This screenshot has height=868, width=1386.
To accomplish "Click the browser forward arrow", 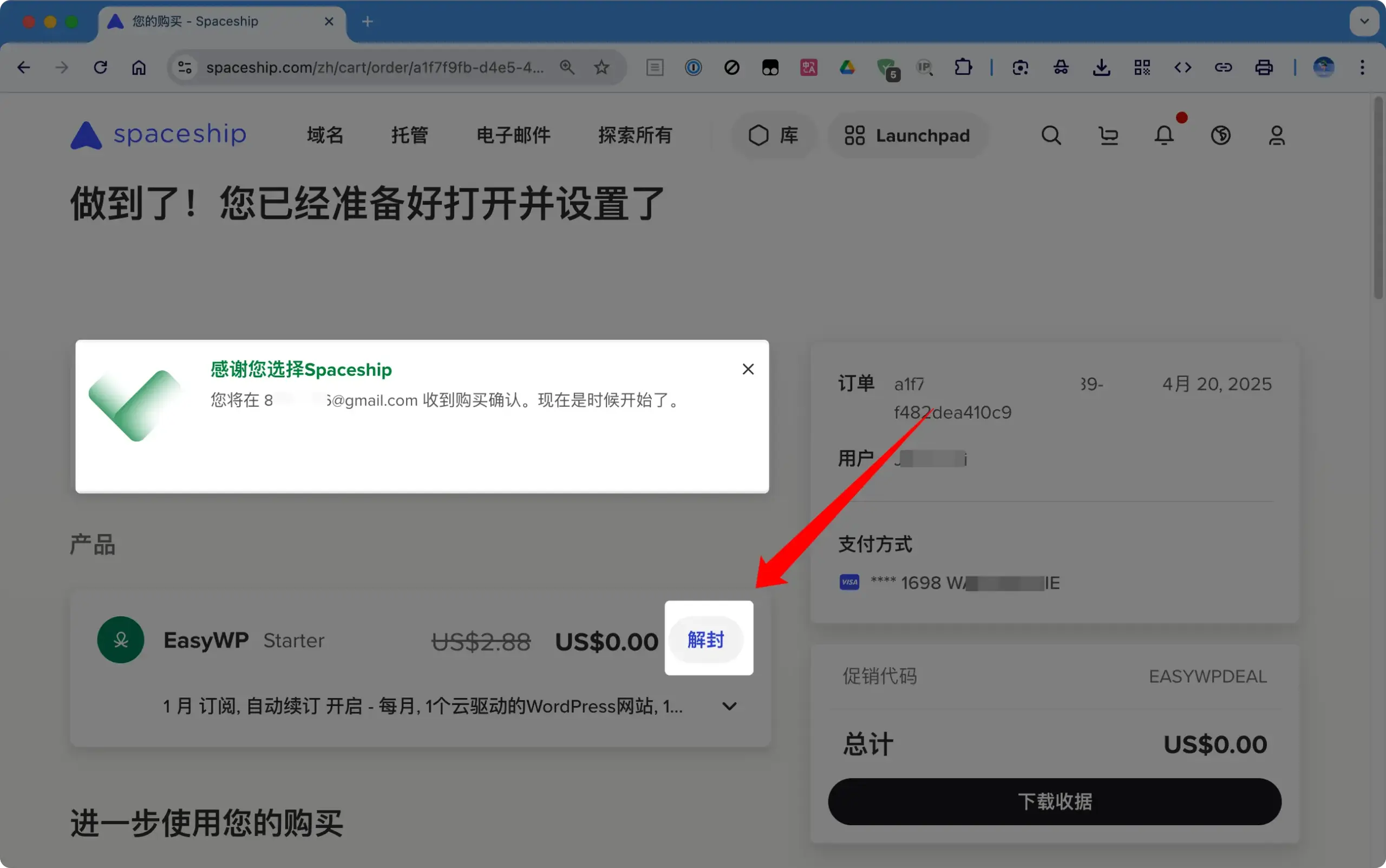I will tap(62, 68).
